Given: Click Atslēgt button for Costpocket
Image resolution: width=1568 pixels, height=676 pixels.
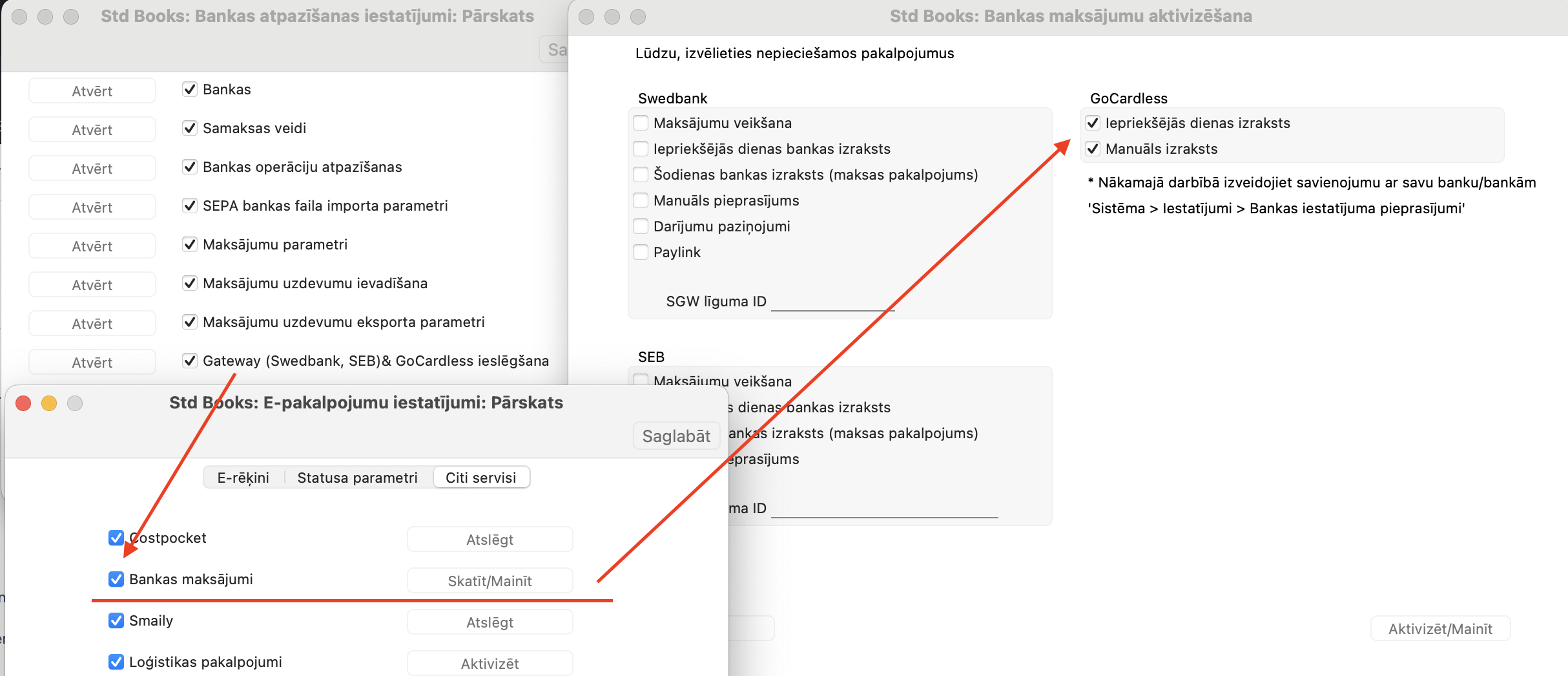Looking at the screenshot, I should click(490, 540).
